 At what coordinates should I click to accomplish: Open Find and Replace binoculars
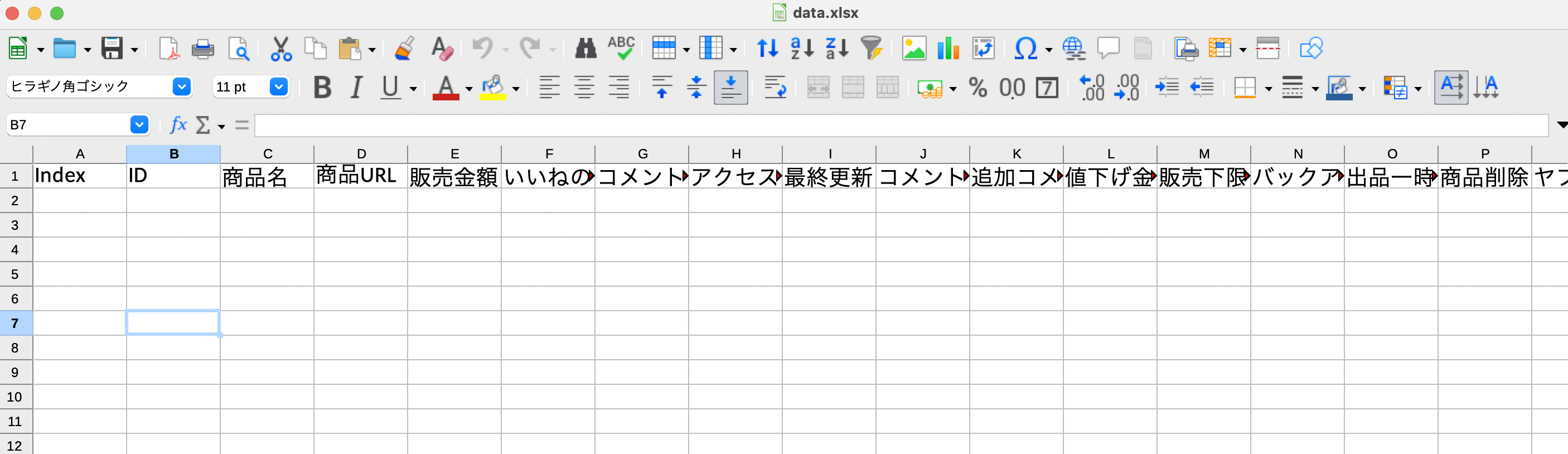coord(585,49)
